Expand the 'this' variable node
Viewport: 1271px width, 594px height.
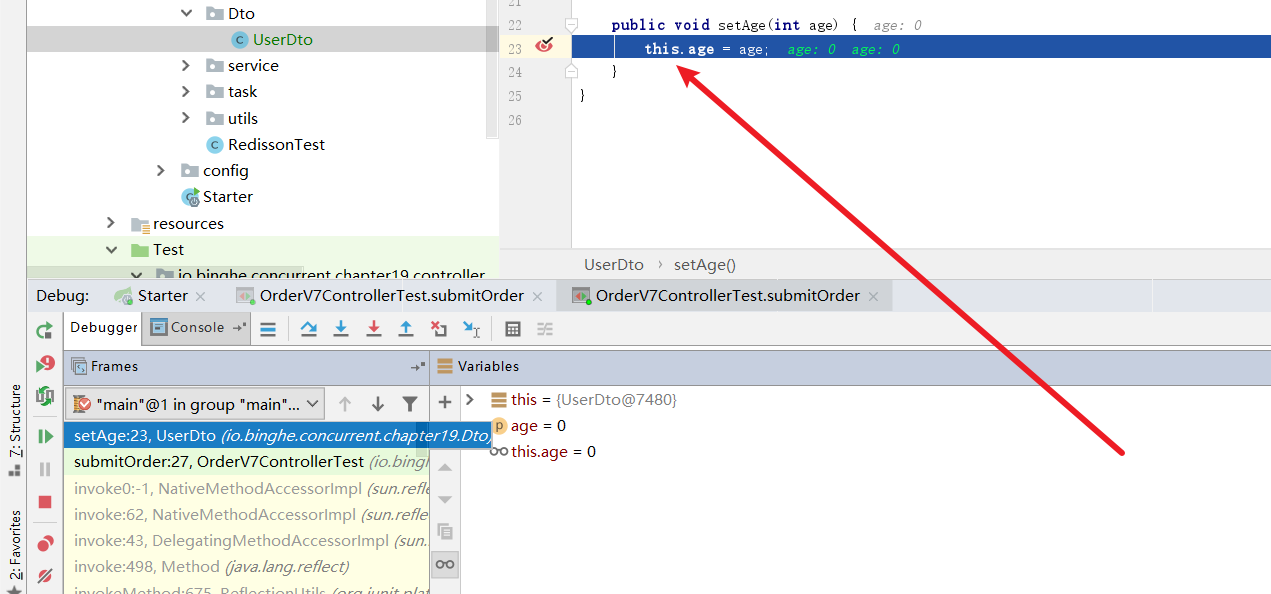470,400
